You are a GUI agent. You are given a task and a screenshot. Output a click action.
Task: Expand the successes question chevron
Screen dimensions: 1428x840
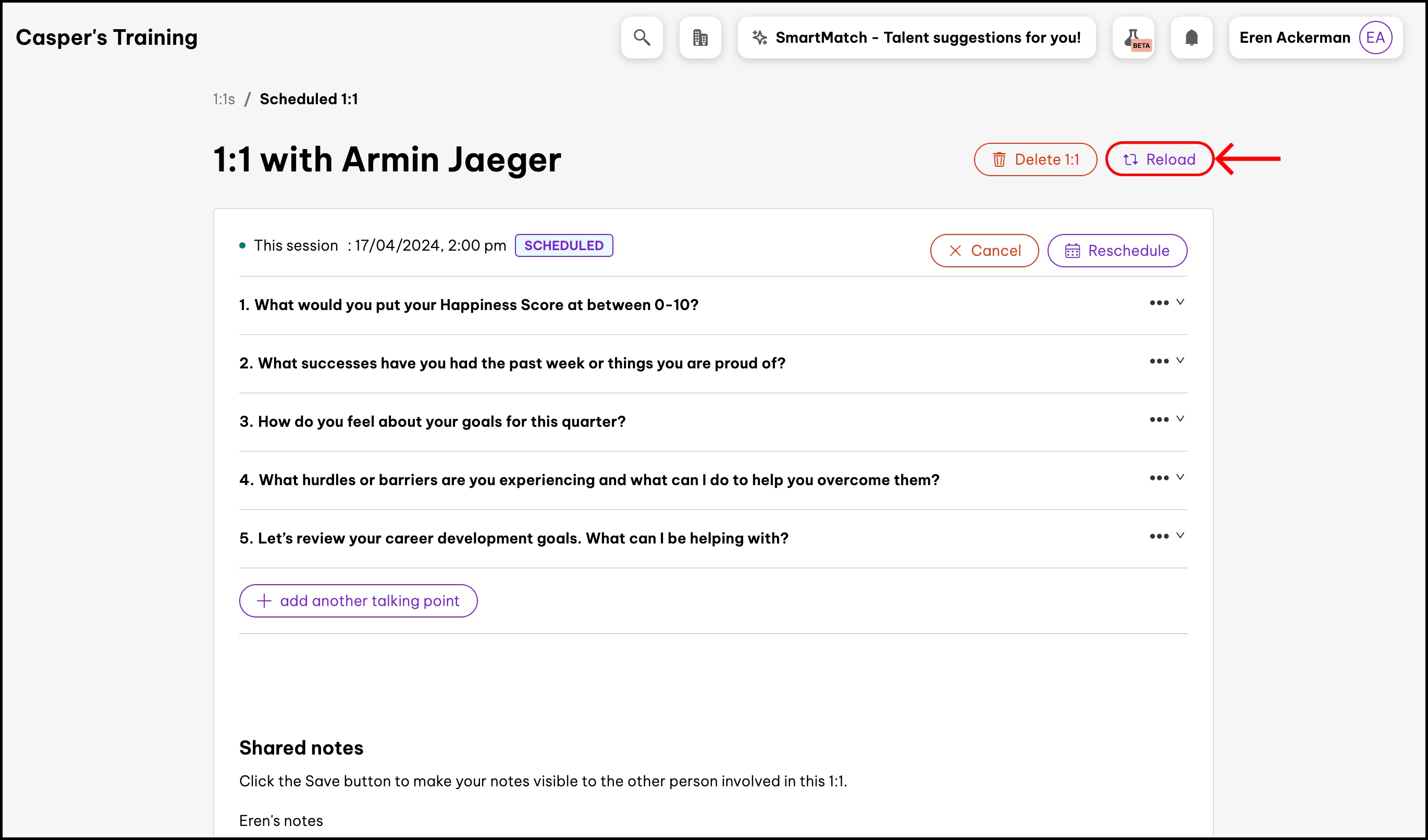pos(1180,360)
